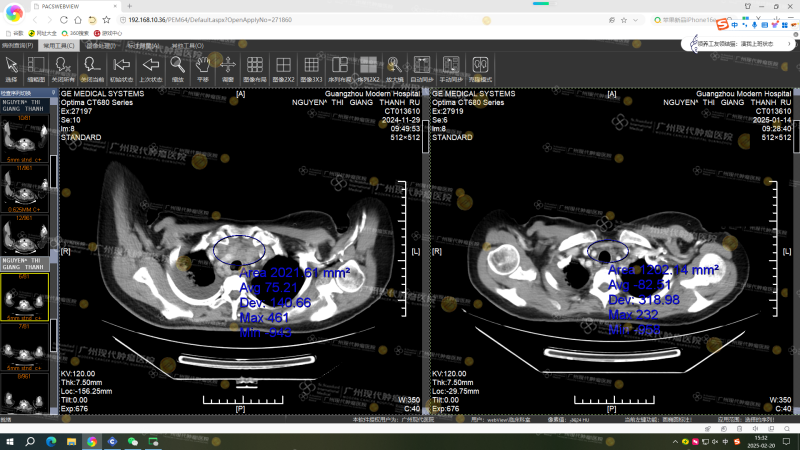Open the magnifier tool (放大镜)
Screen dimensions: 800x450
pos(395,66)
